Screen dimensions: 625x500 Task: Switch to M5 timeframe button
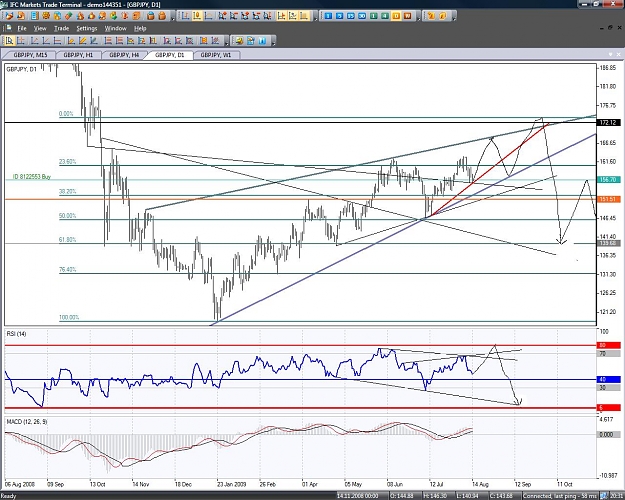(339, 16)
